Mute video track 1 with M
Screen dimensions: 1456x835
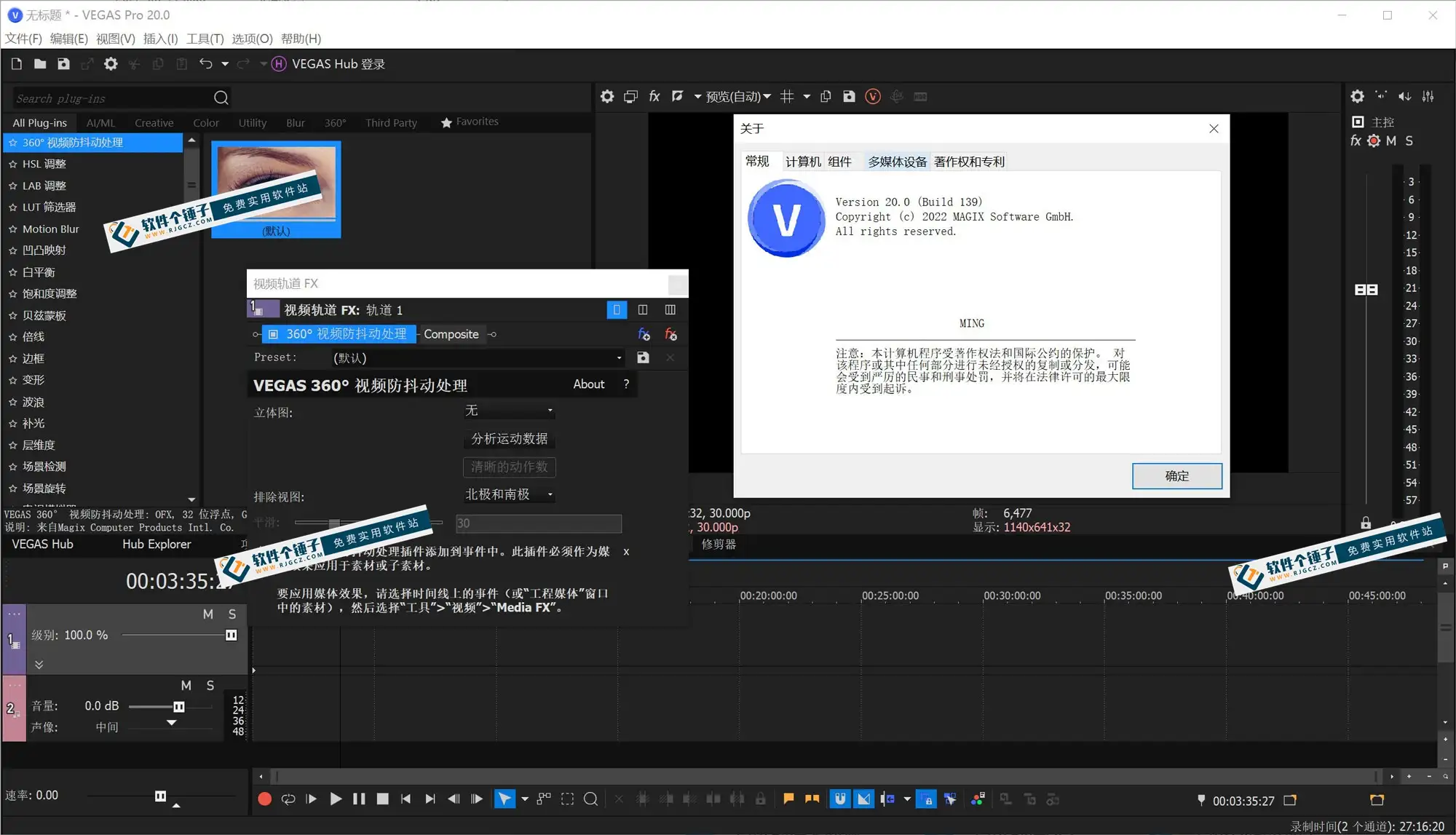click(x=208, y=614)
